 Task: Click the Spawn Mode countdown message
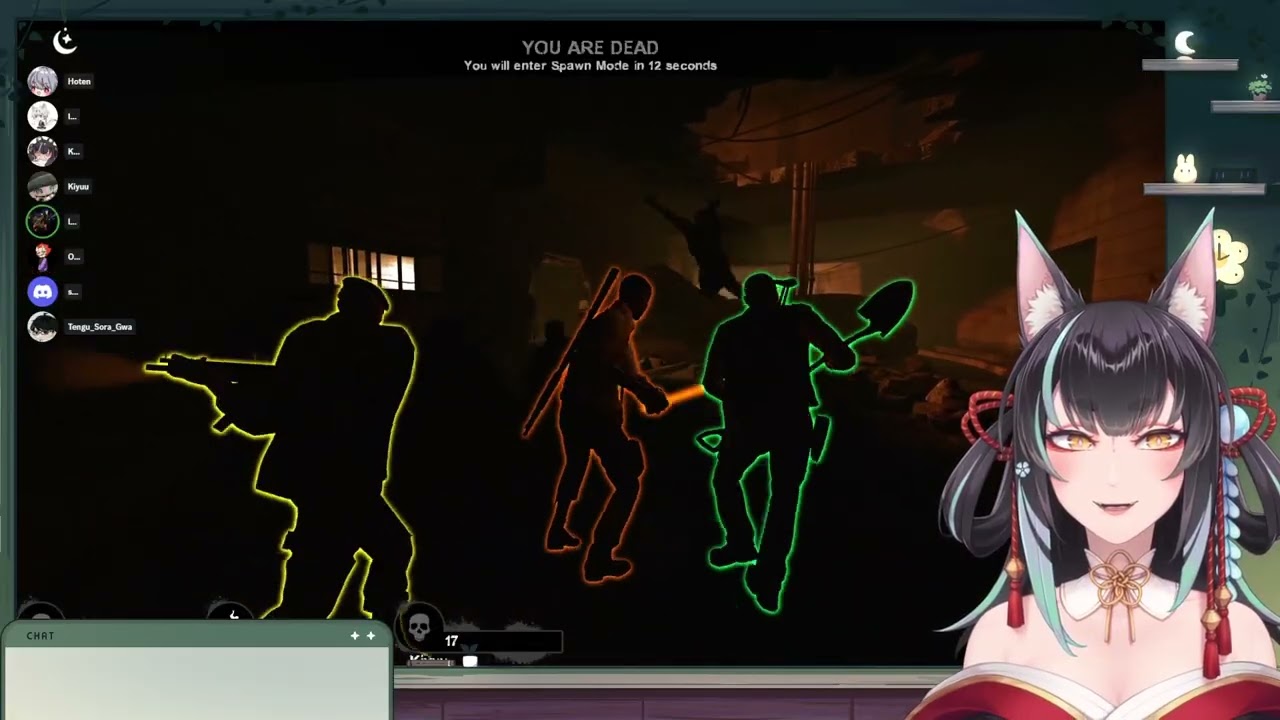(x=590, y=65)
